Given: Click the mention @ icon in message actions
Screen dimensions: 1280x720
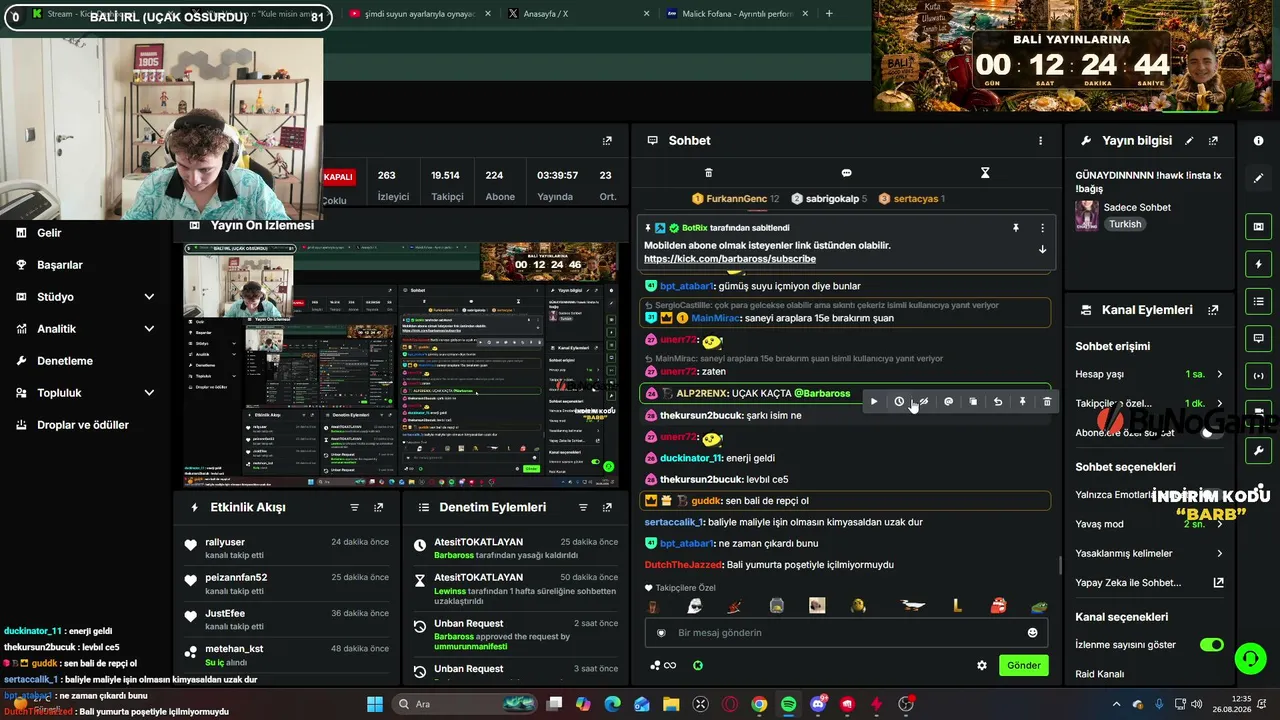Looking at the screenshot, I should [x=948, y=402].
